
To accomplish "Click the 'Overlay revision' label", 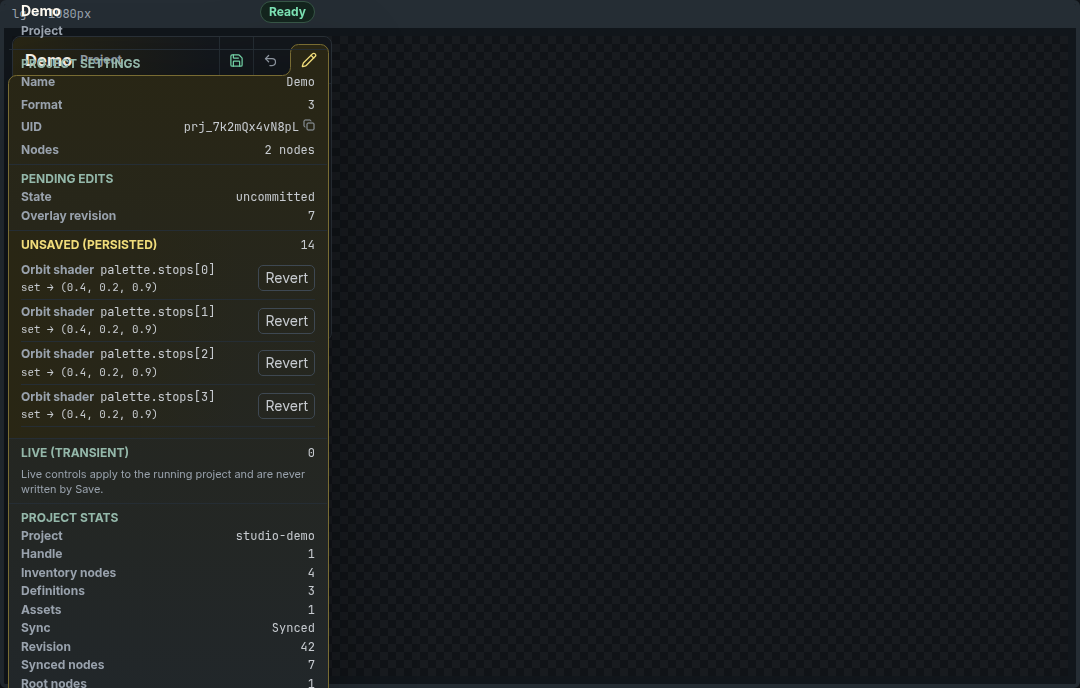I will [x=68, y=216].
